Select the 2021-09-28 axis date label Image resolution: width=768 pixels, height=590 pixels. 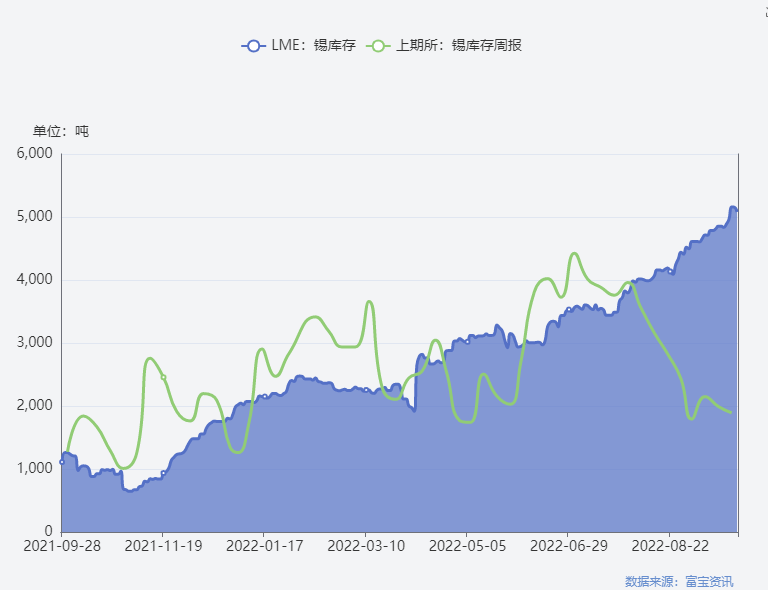click(x=62, y=546)
